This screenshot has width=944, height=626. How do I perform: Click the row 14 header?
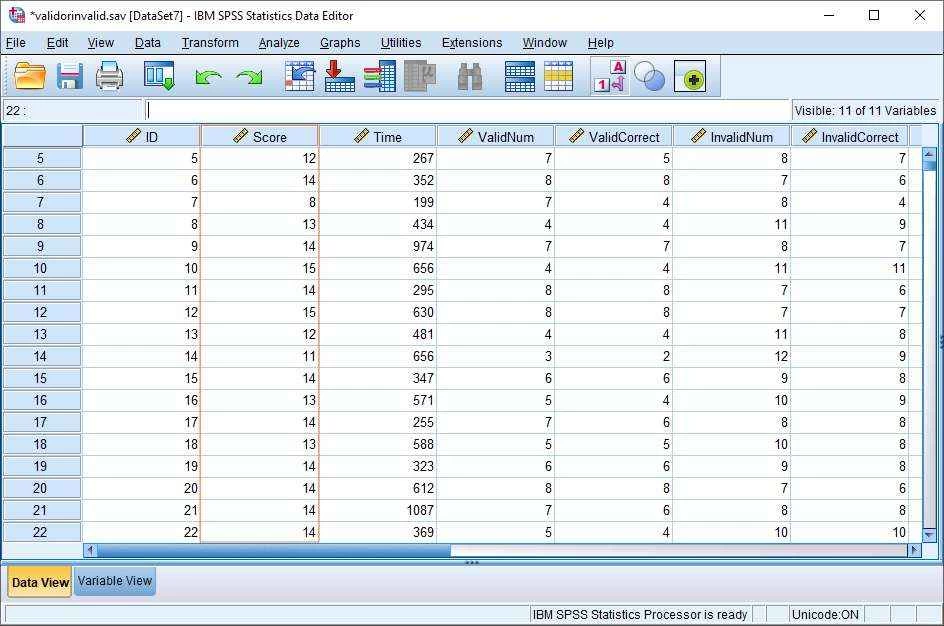pos(41,356)
